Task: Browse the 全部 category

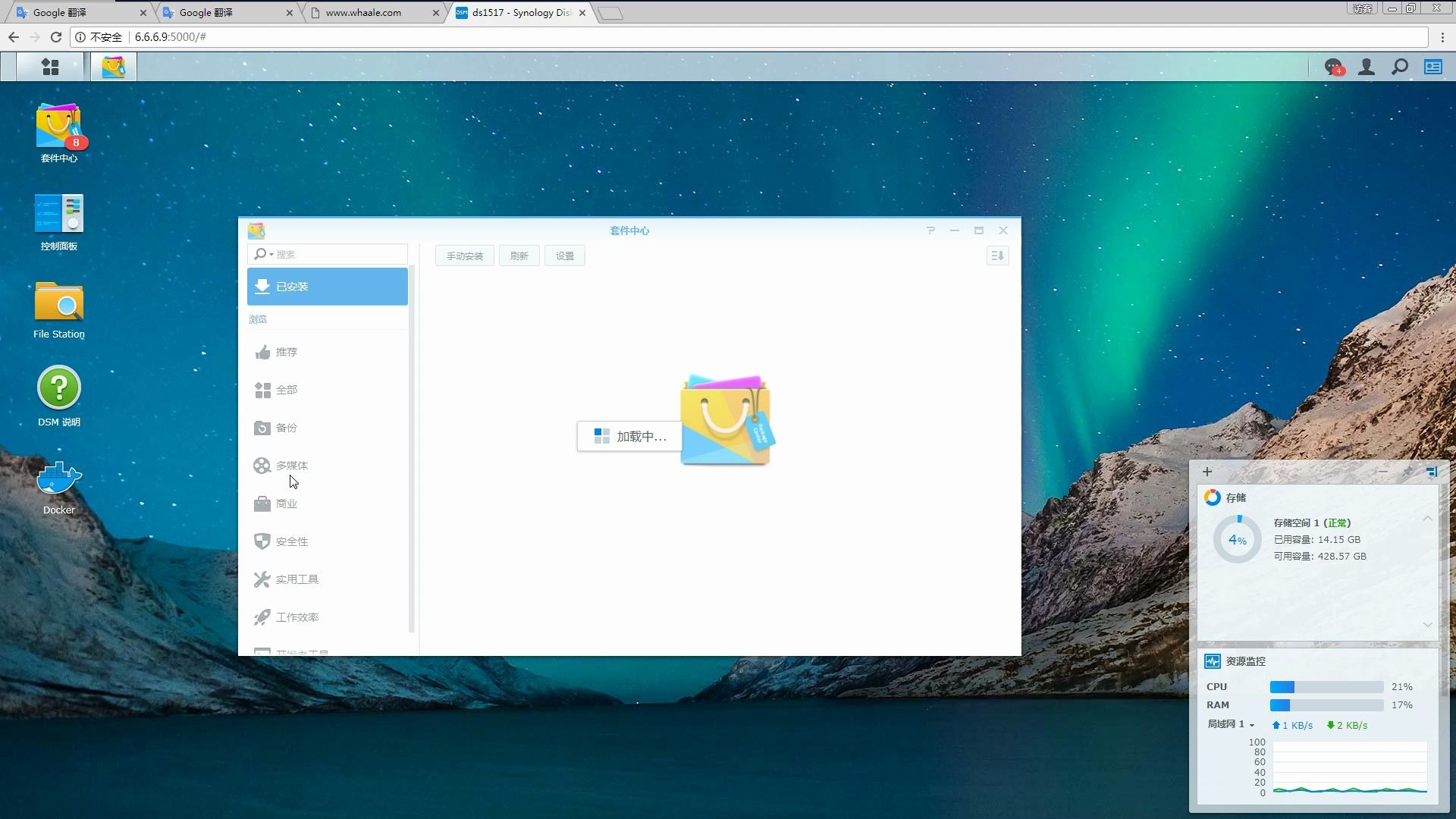Action: tap(328, 390)
